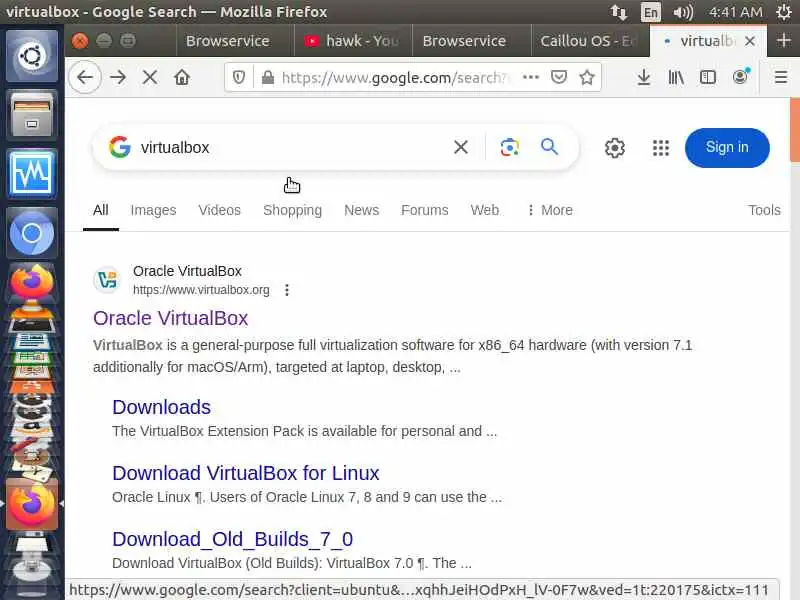Image resolution: width=800 pixels, height=600 pixels.
Task: Open the sound volume indicator
Action: [683, 12]
